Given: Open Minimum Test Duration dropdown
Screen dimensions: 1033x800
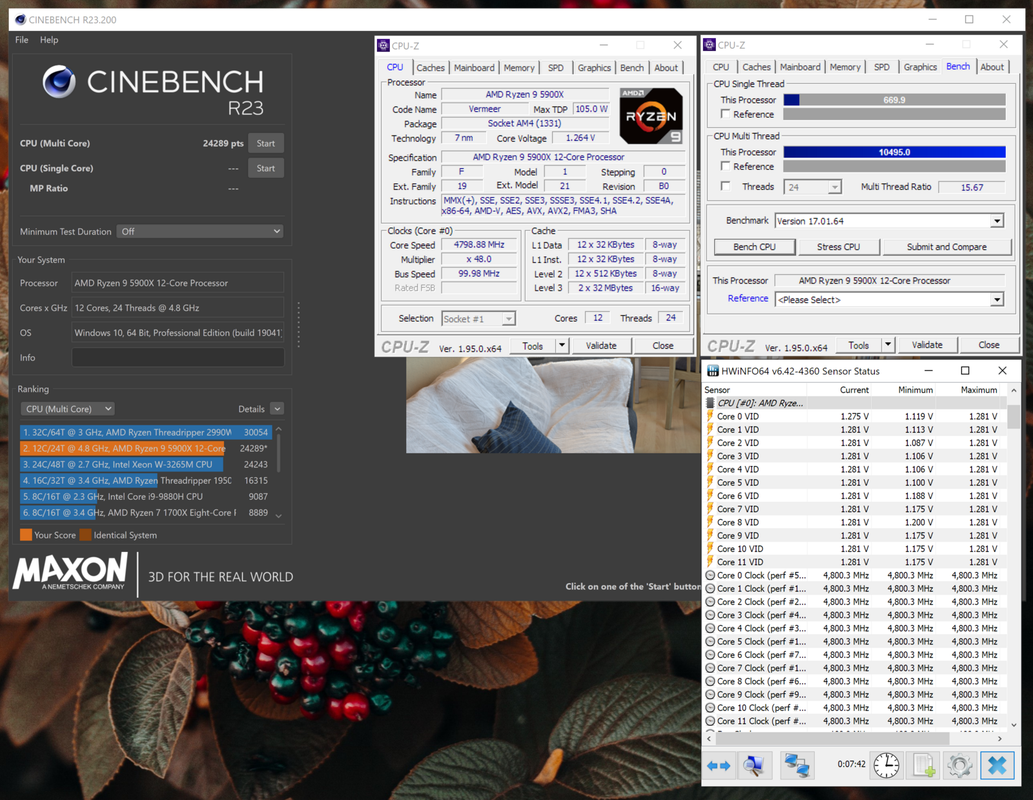Looking at the screenshot, I should click(x=200, y=231).
